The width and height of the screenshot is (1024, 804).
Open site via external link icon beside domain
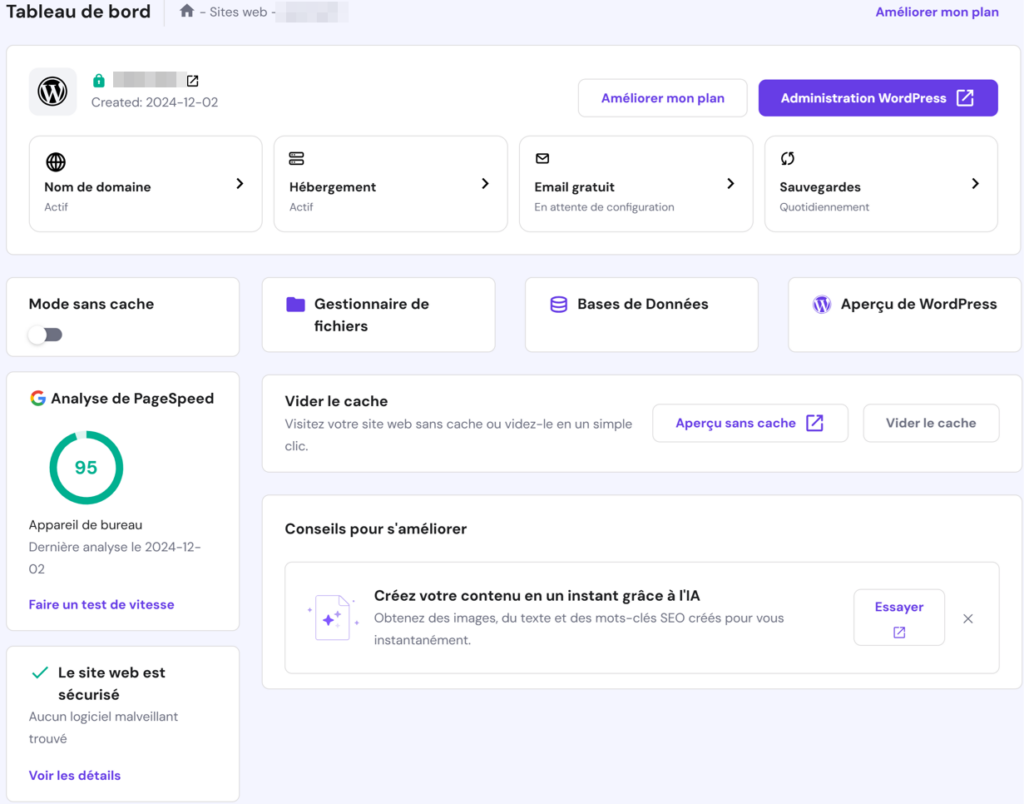pos(193,81)
